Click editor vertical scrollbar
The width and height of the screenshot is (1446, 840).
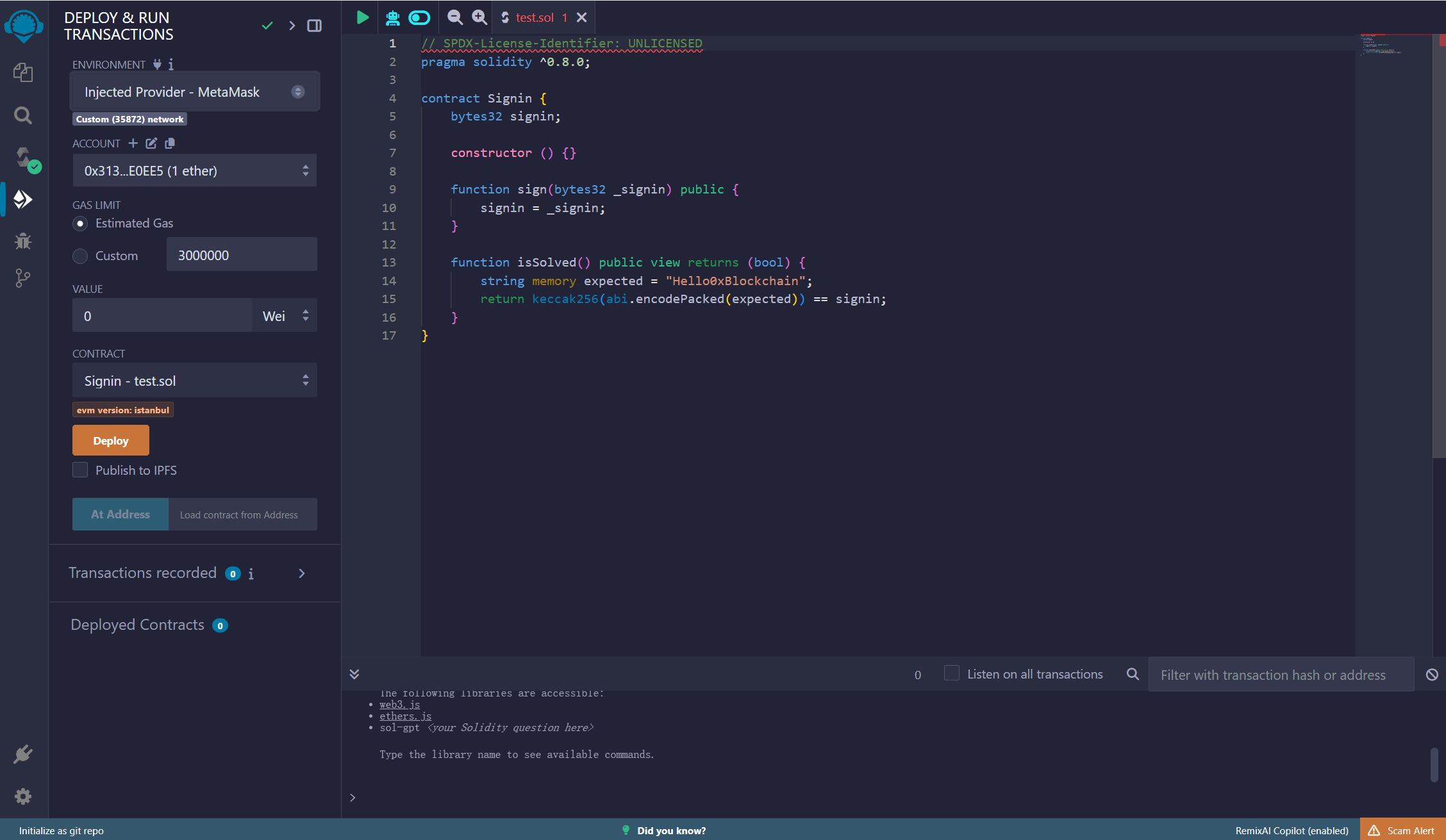click(x=1439, y=247)
